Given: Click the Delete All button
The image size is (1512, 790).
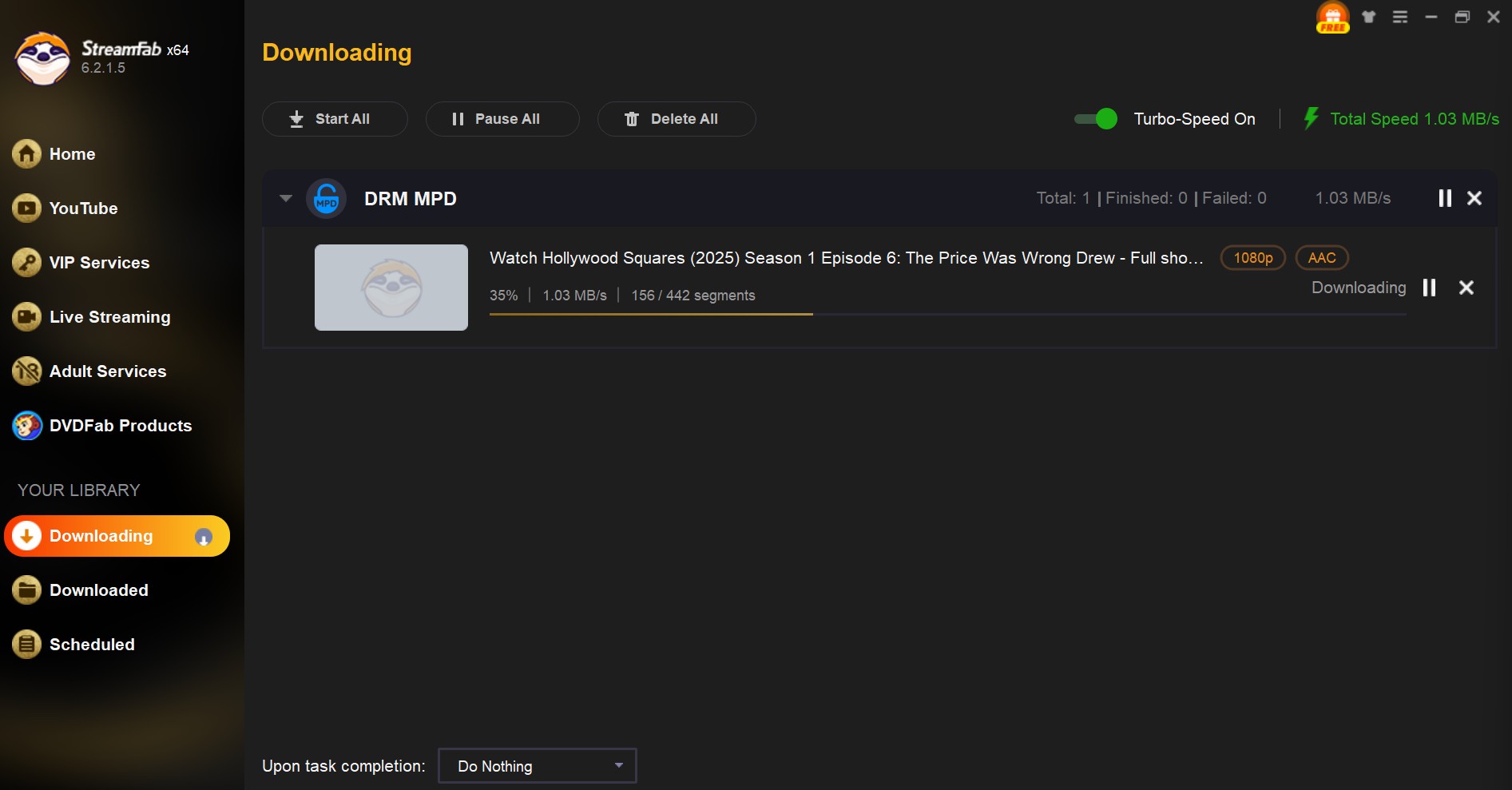Looking at the screenshot, I should (x=677, y=119).
